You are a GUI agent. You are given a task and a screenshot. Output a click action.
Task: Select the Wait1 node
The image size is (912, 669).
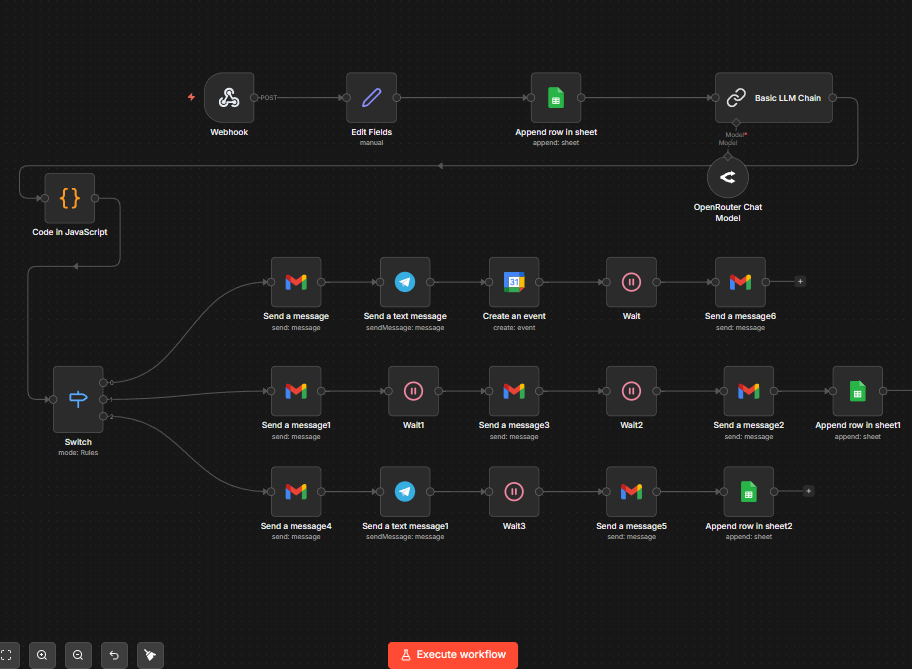(x=414, y=391)
